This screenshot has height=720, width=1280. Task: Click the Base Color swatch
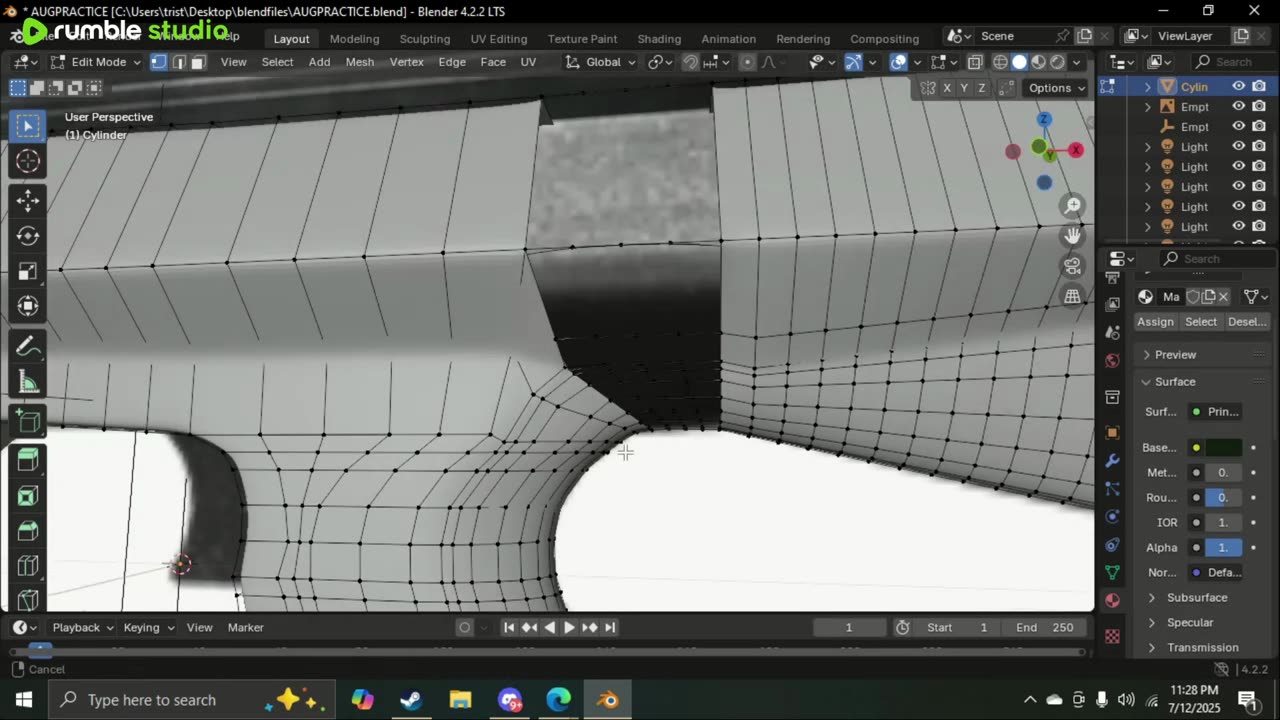tap(1223, 447)
